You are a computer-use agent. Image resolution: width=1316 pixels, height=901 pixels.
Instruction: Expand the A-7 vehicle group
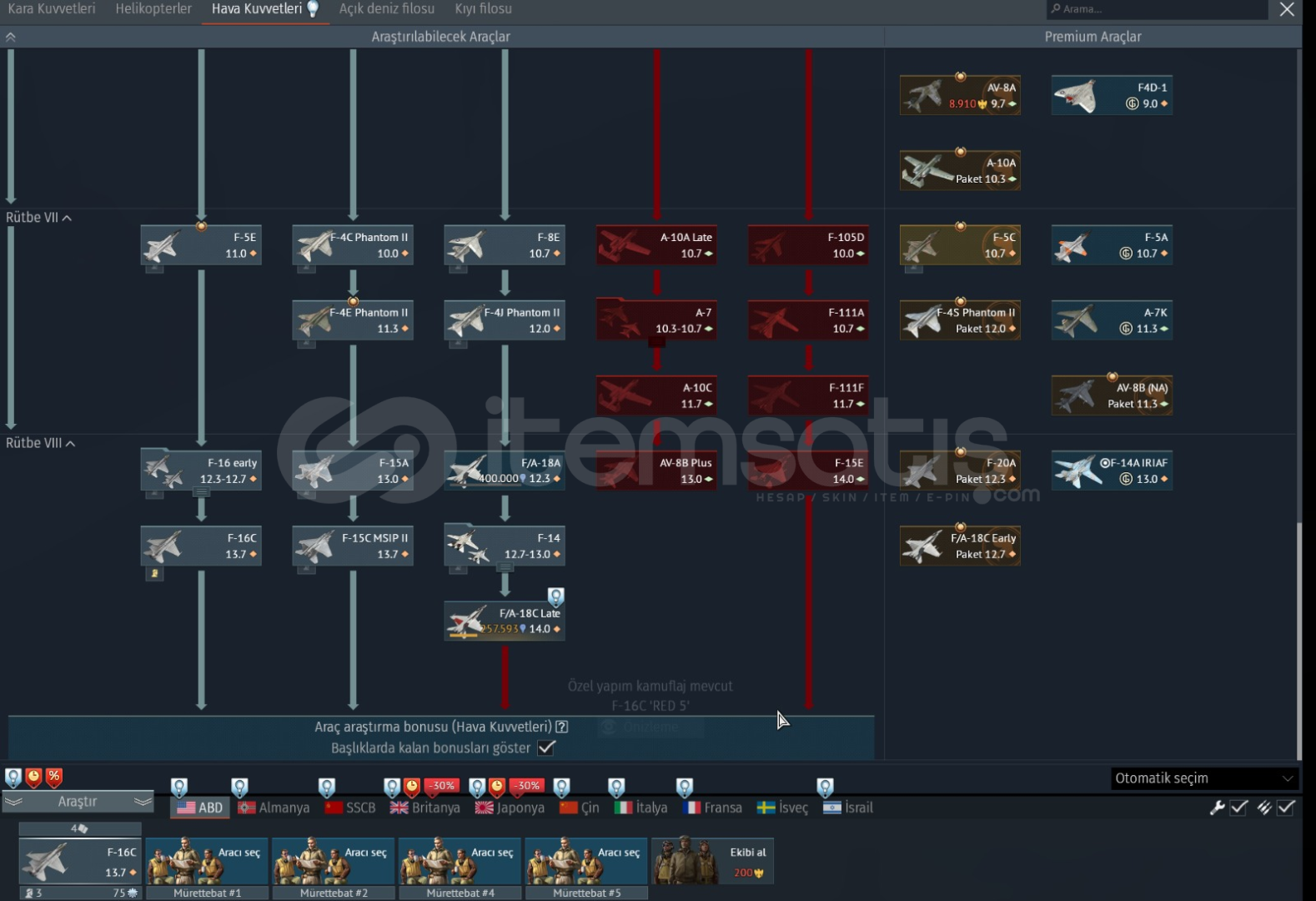coord(656,342)
